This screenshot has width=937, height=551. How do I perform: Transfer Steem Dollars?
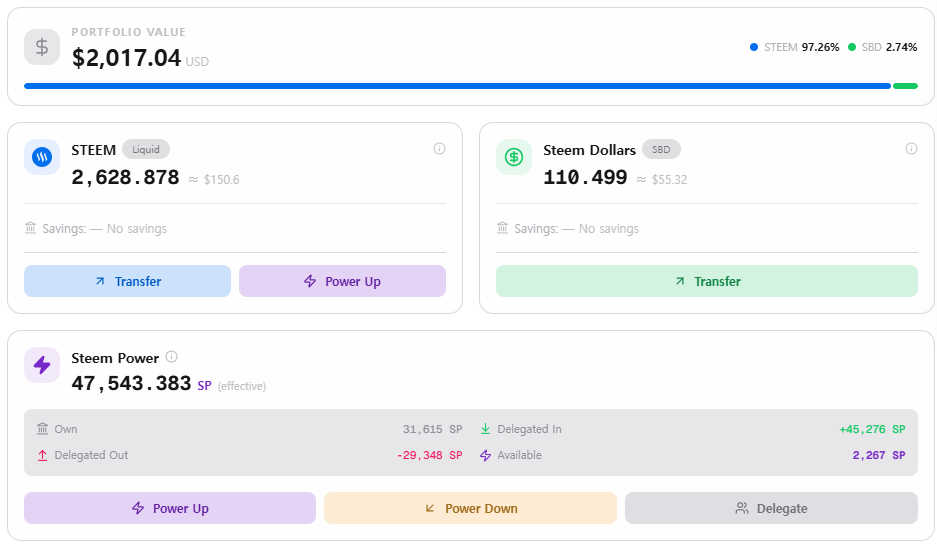pyautogui.click(x=706, y=281)
